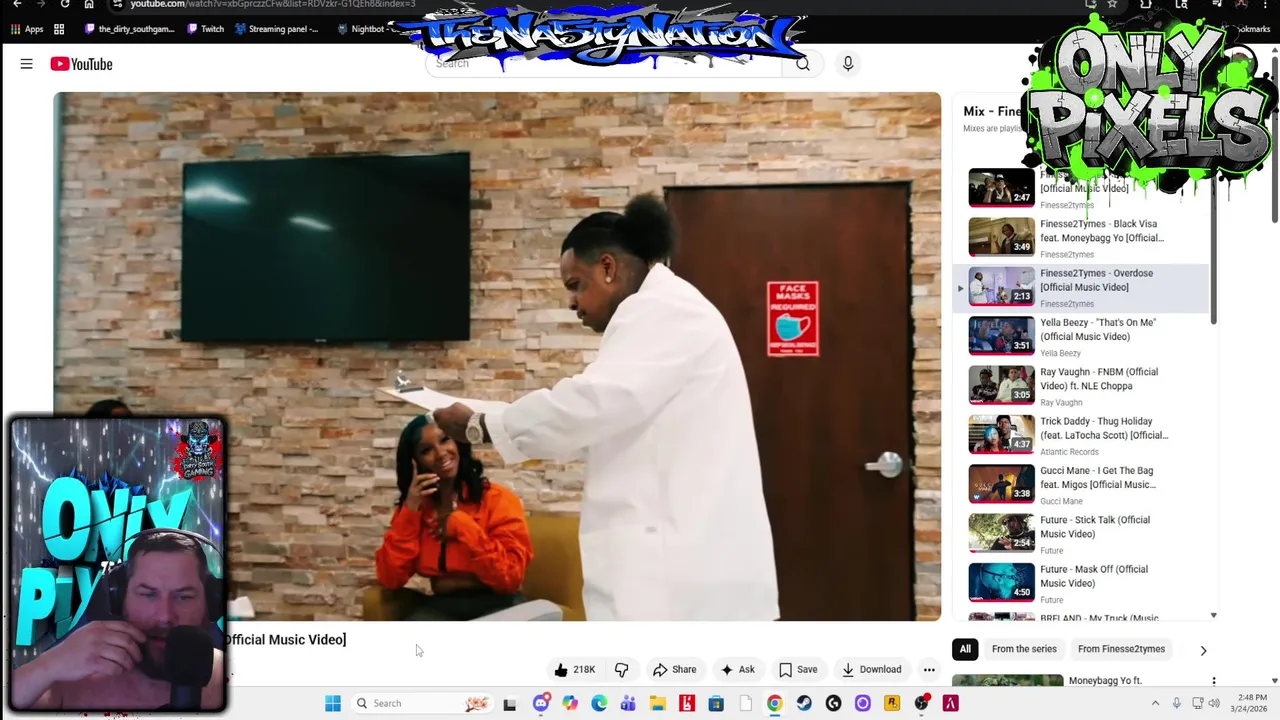Open the Atlantic Records channel name
The image size is (1280, 720).
coord(1069,452)
